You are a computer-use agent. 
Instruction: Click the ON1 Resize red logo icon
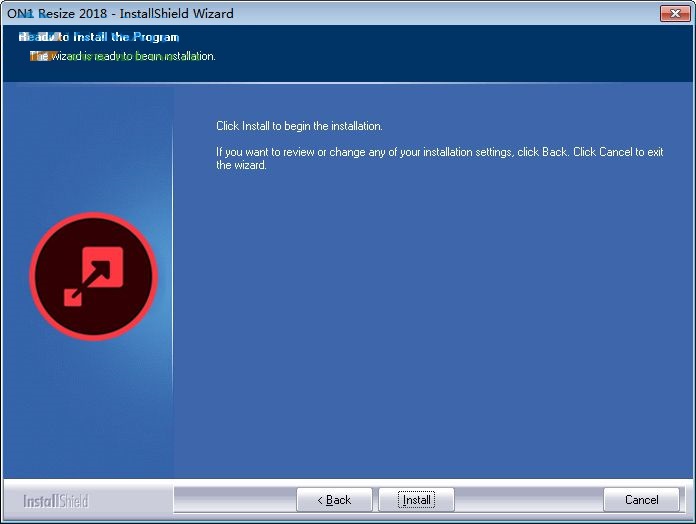[94, 276]
